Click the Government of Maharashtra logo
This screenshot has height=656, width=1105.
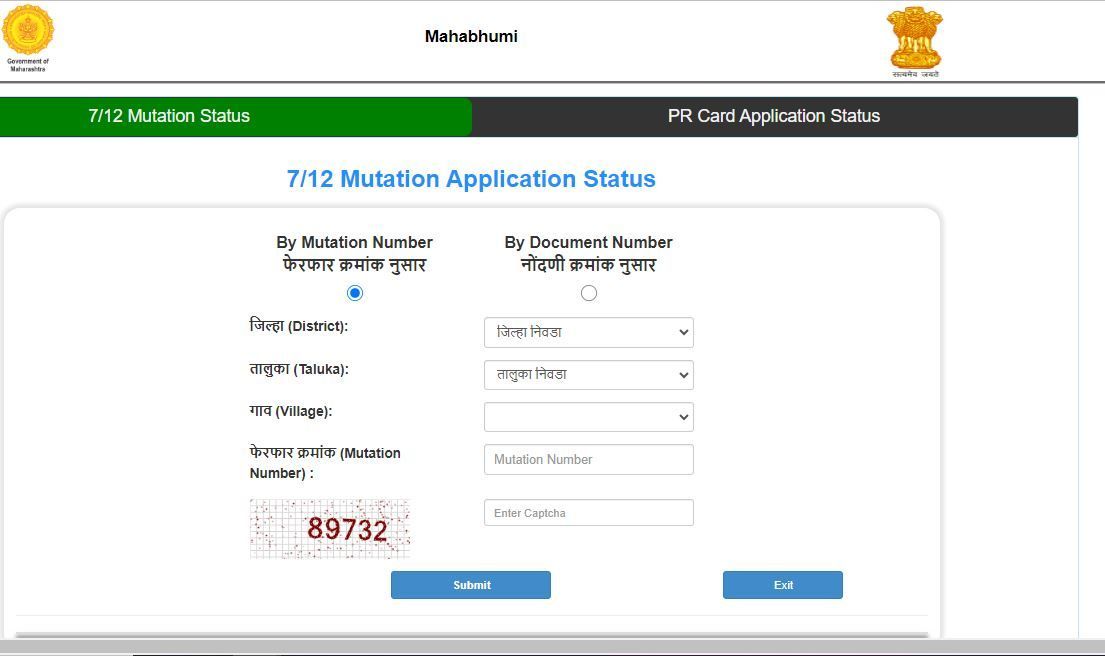28,37
